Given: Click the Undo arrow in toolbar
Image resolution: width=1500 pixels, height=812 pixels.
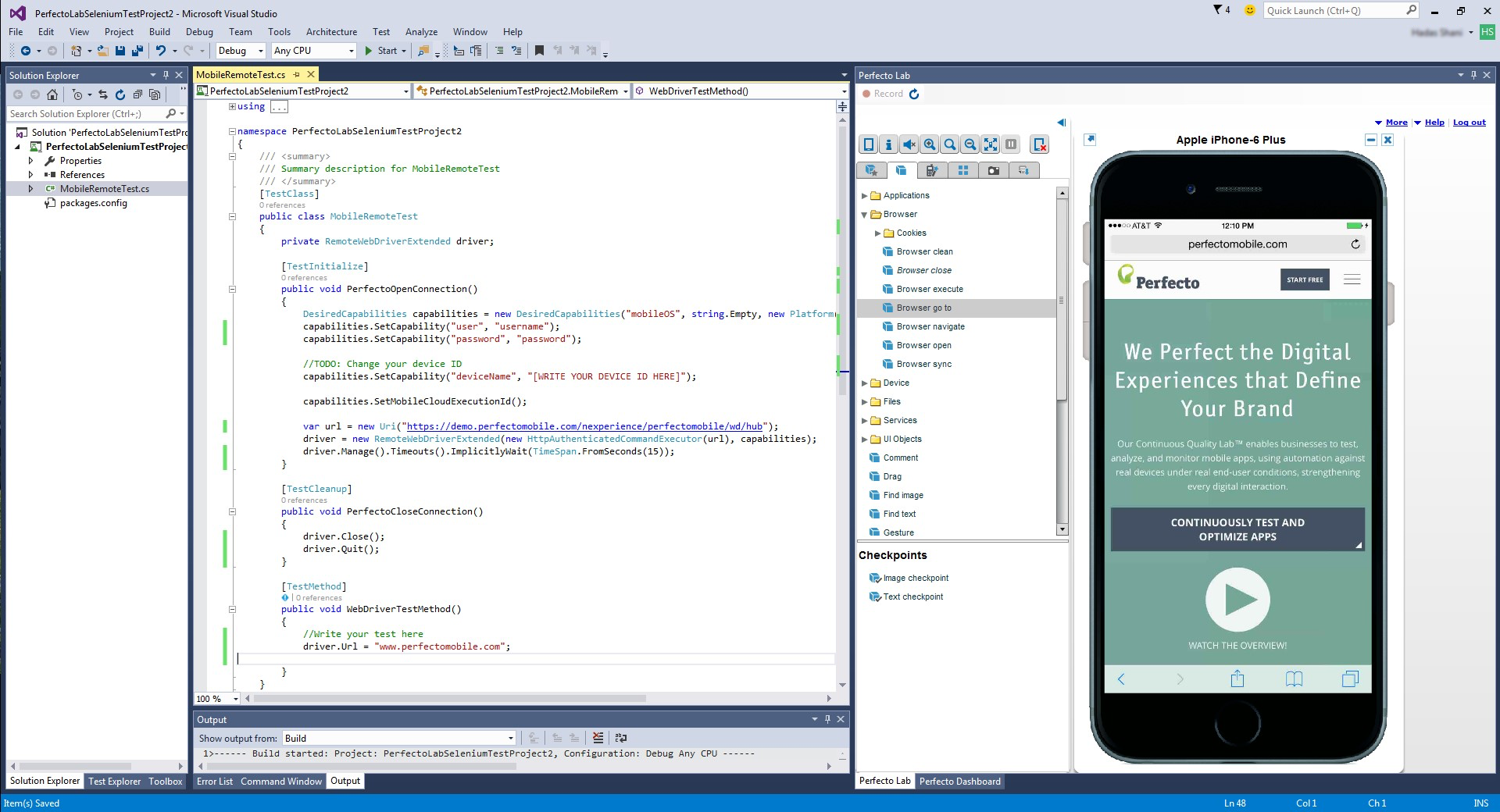Looking at the screenshot, I should tap(161, 51).
